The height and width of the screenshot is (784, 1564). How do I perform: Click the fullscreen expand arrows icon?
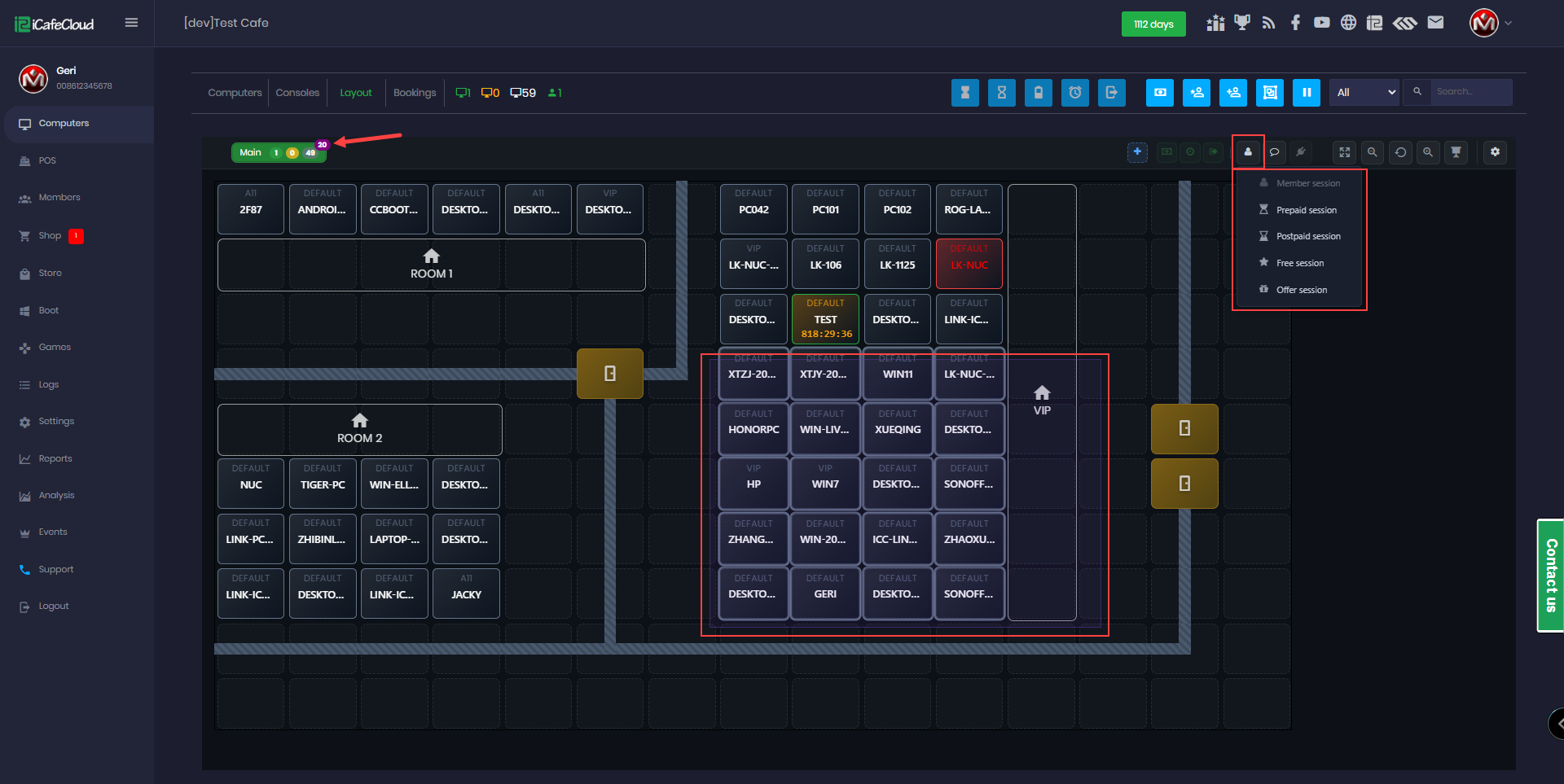[x=1344, y=152]
